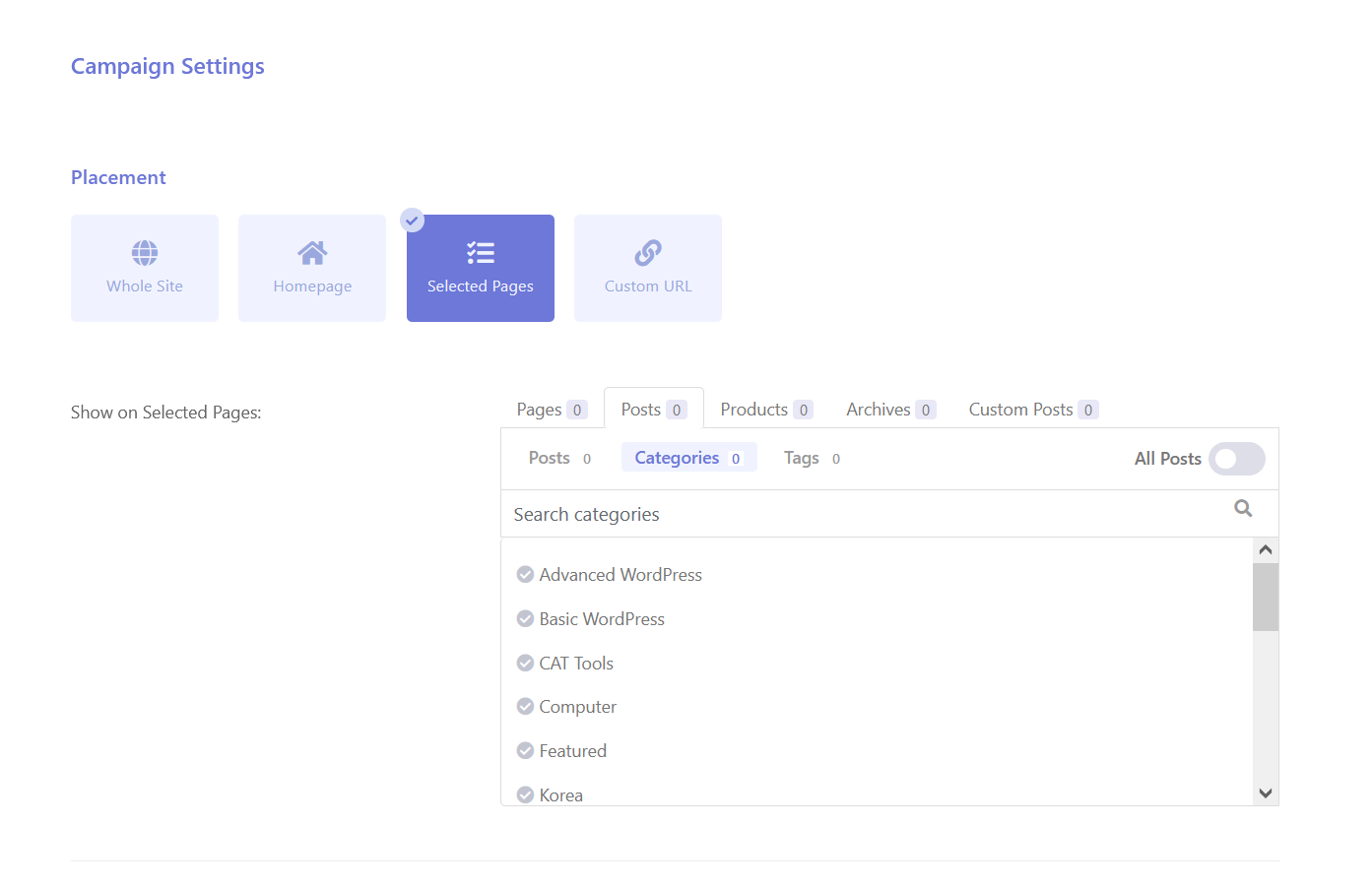Image resolution: width=1372 pixels, height=889 pixels.
Task: Click the checkmark badge on Selected Pages
Action: tap(413, 221)
